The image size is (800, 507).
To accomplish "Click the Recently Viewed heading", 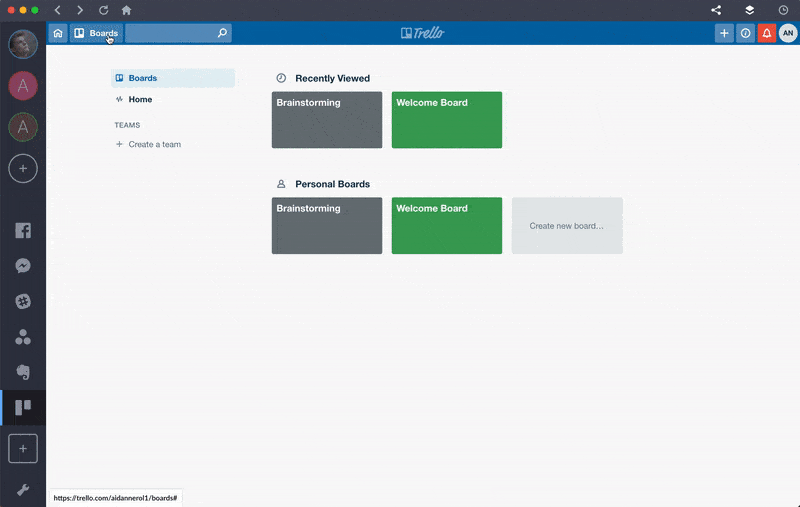I will [x=333, y=79].
